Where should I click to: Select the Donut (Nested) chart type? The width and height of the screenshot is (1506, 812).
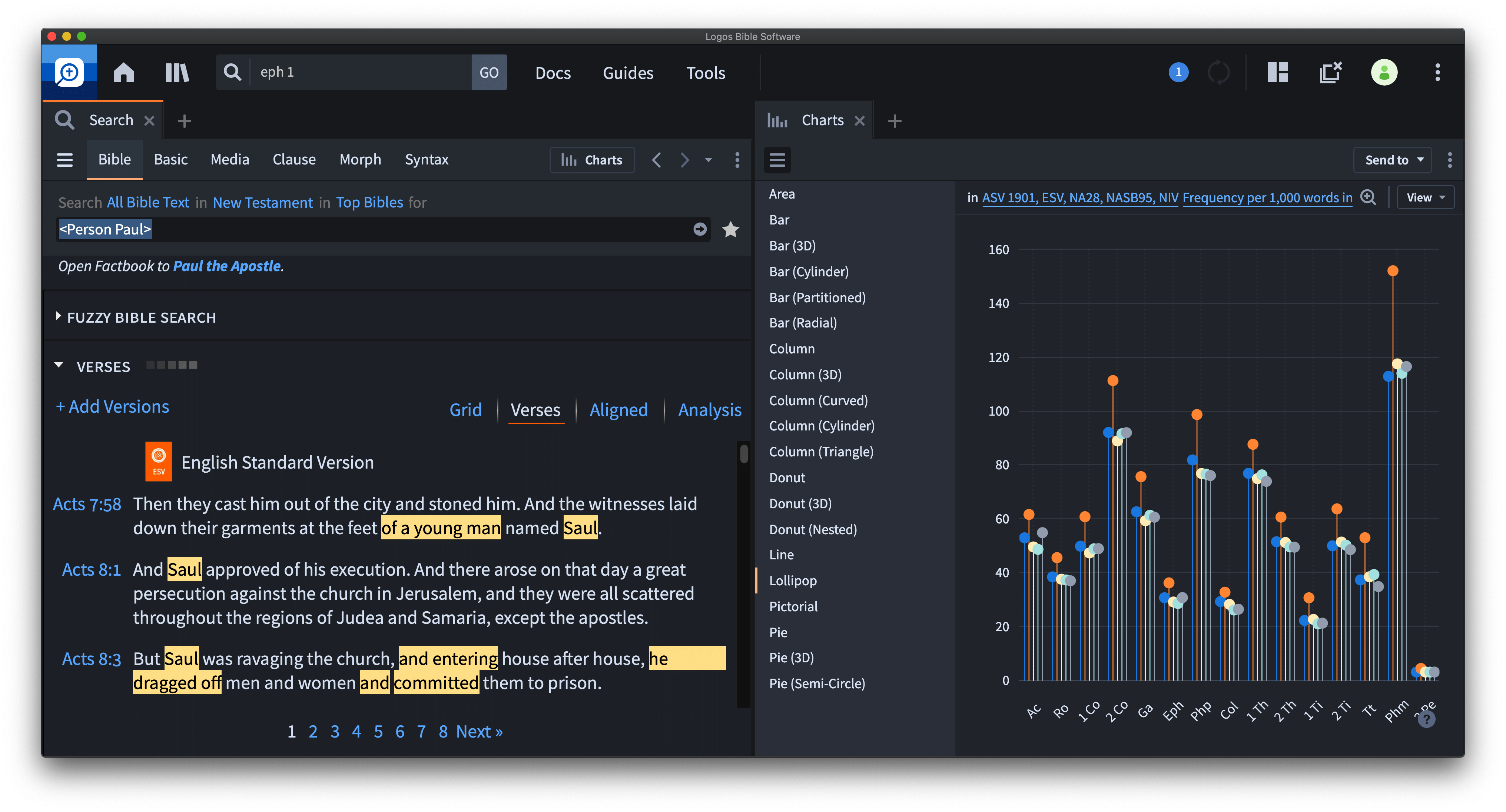[813, 529]
